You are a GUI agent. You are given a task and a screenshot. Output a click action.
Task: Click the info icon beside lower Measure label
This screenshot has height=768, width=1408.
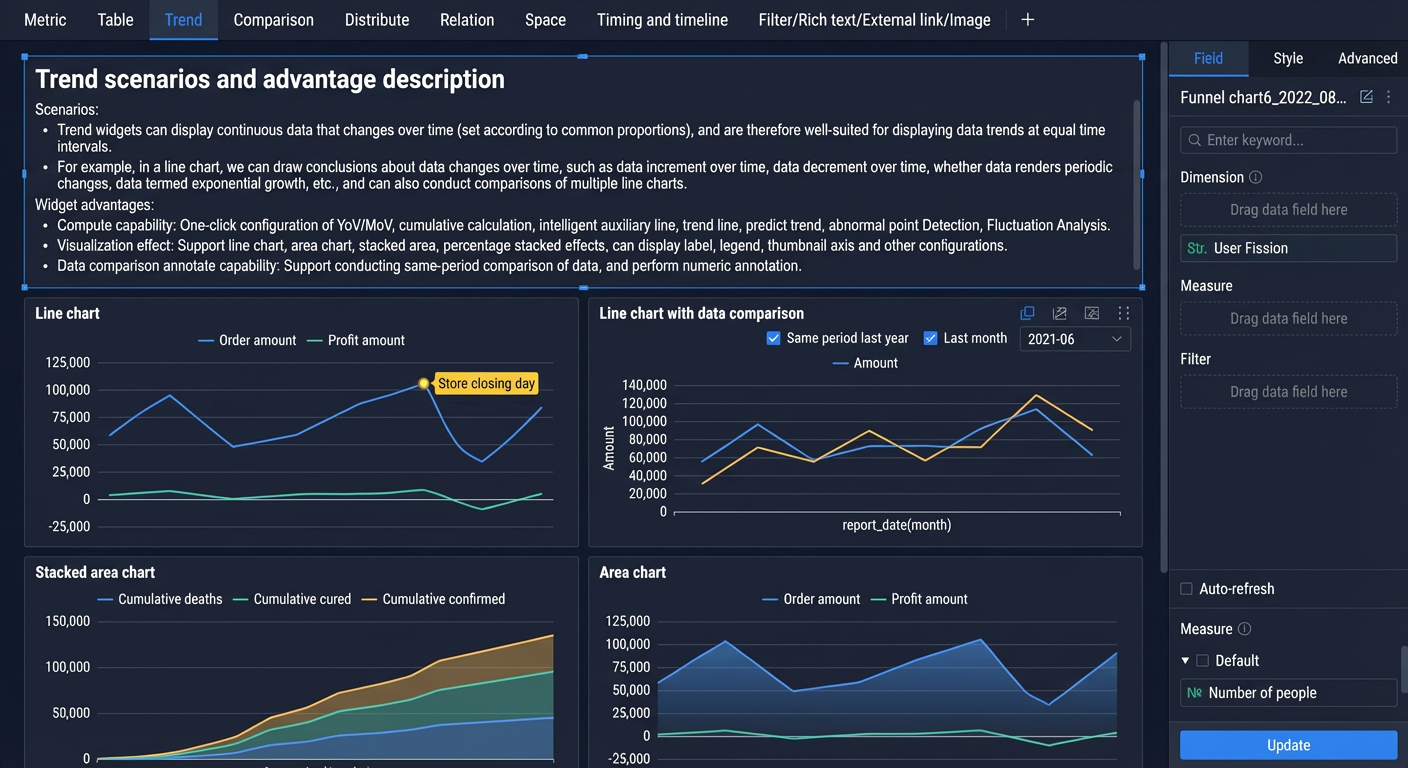pyautogui.click(x=1244, y=629)
